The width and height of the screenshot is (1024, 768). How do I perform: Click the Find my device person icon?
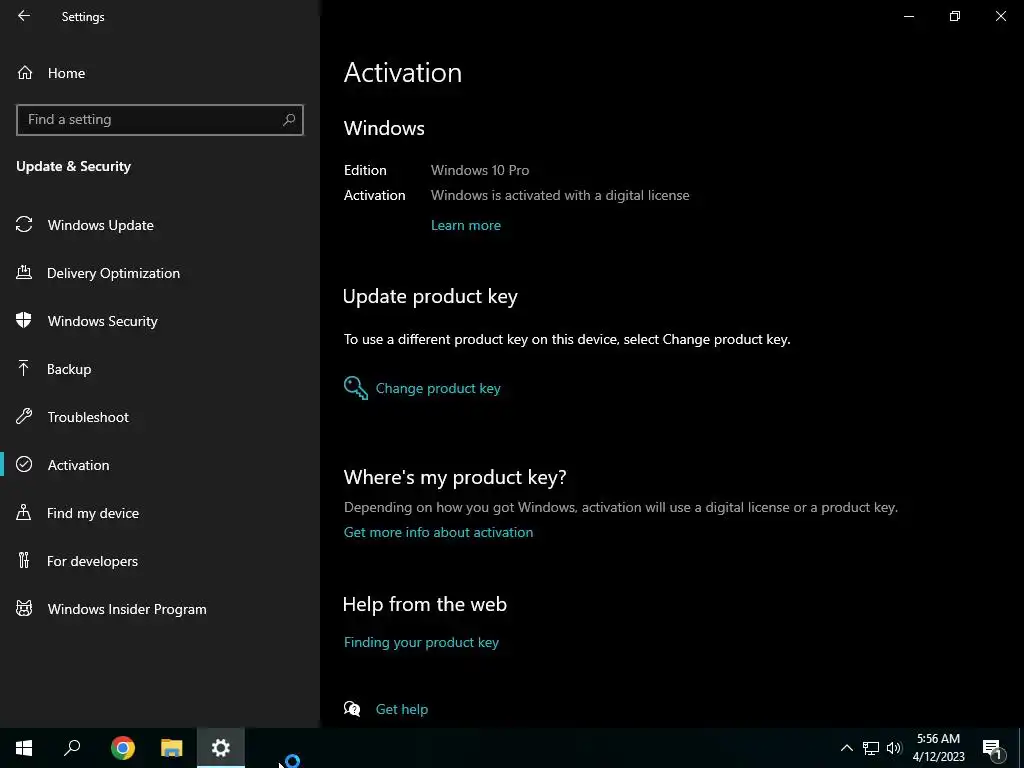(x=24, y=513)
